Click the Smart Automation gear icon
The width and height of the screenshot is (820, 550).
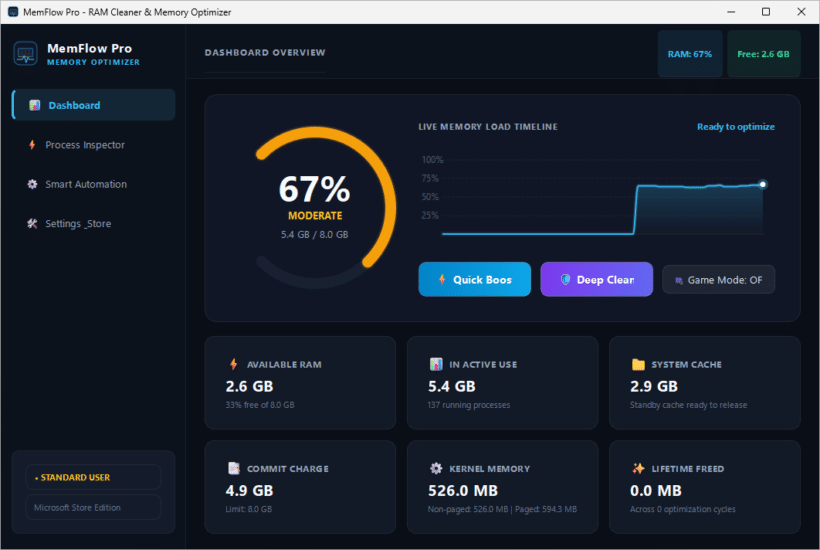[x=32, y=184]
